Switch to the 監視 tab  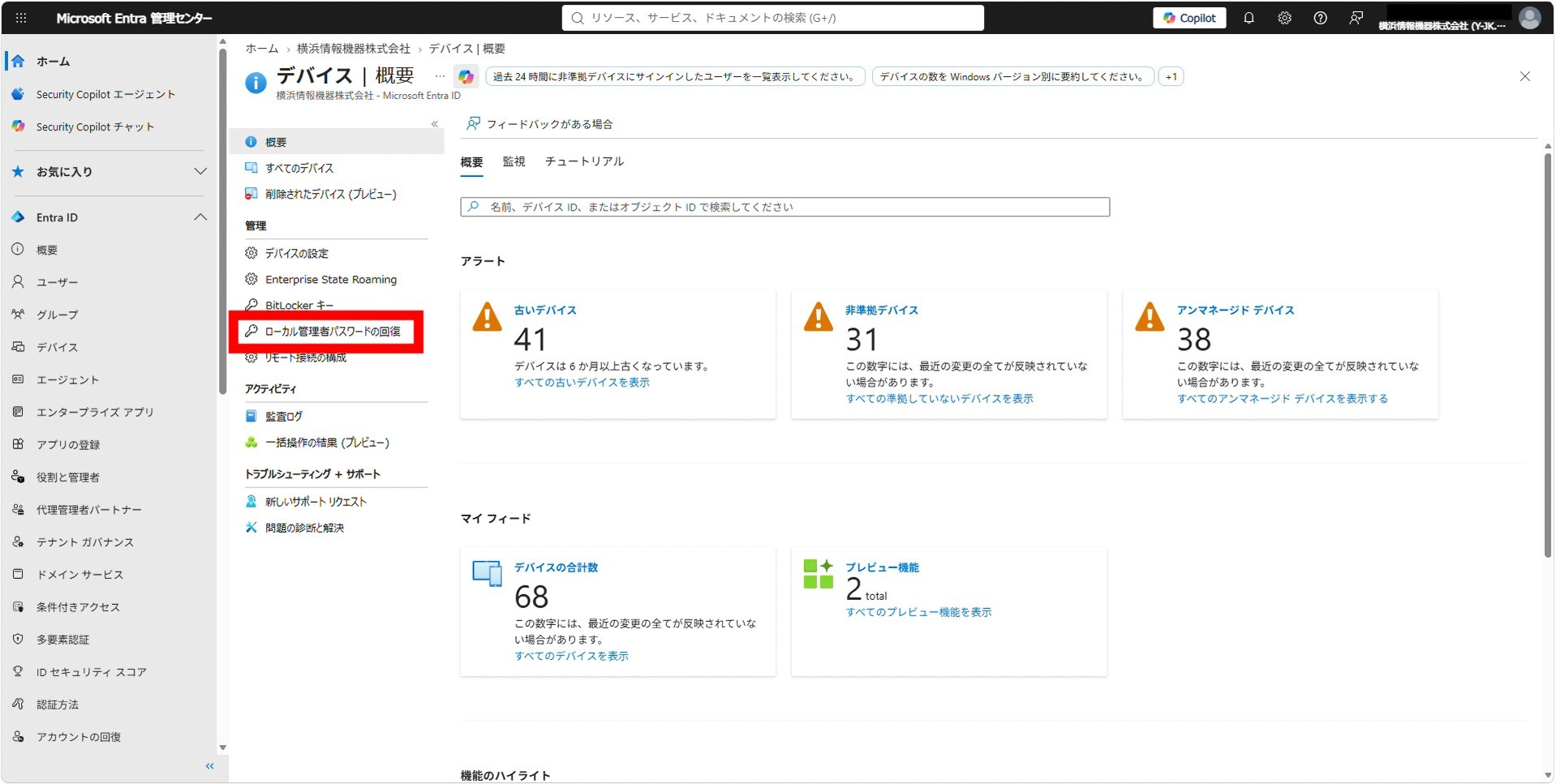pos(514,161)
